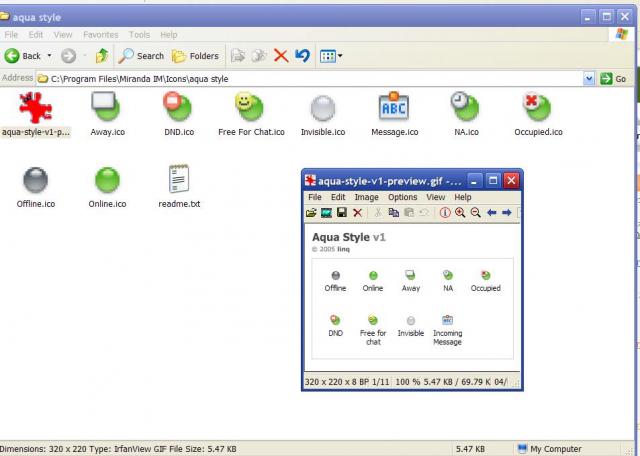Viewport: 640px width, 456px height.
Task: Open the IrfanView Options menu
Action: point(402,197)
